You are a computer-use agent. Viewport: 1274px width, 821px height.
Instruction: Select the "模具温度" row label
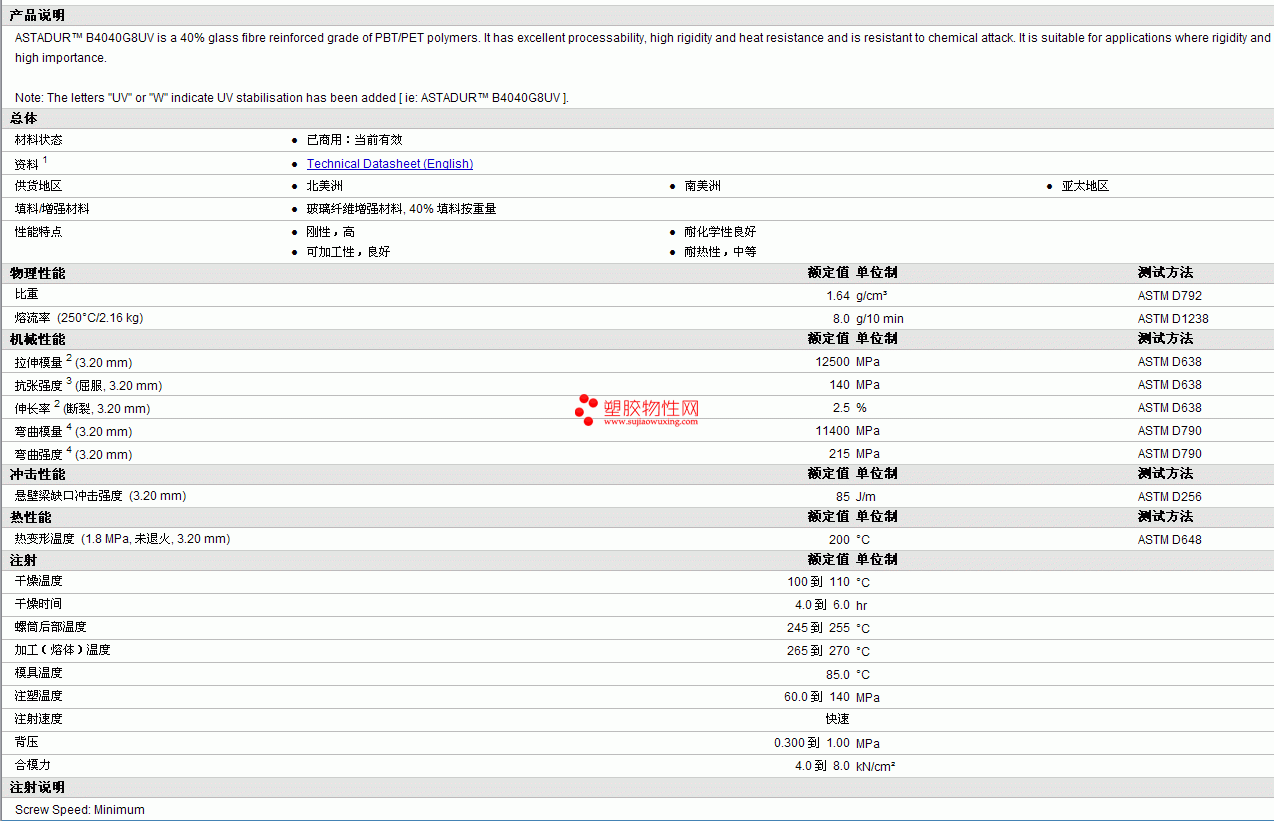coord(38,673)
